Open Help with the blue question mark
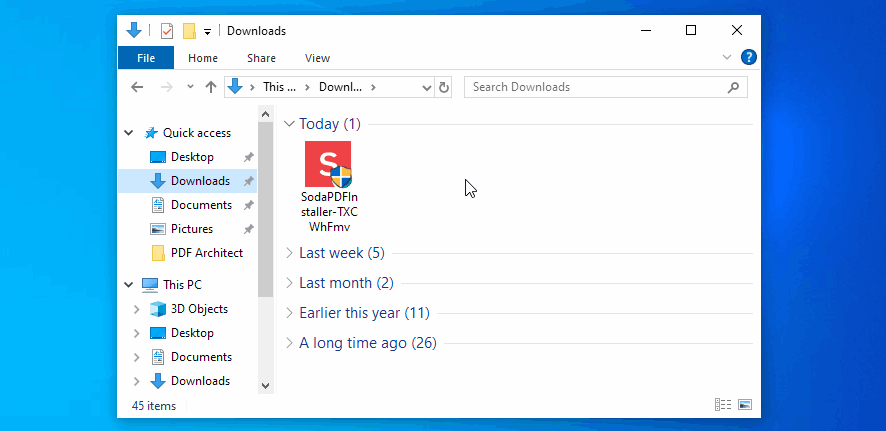This screenshot has height=431, width=886. click(x=749, y=57)
